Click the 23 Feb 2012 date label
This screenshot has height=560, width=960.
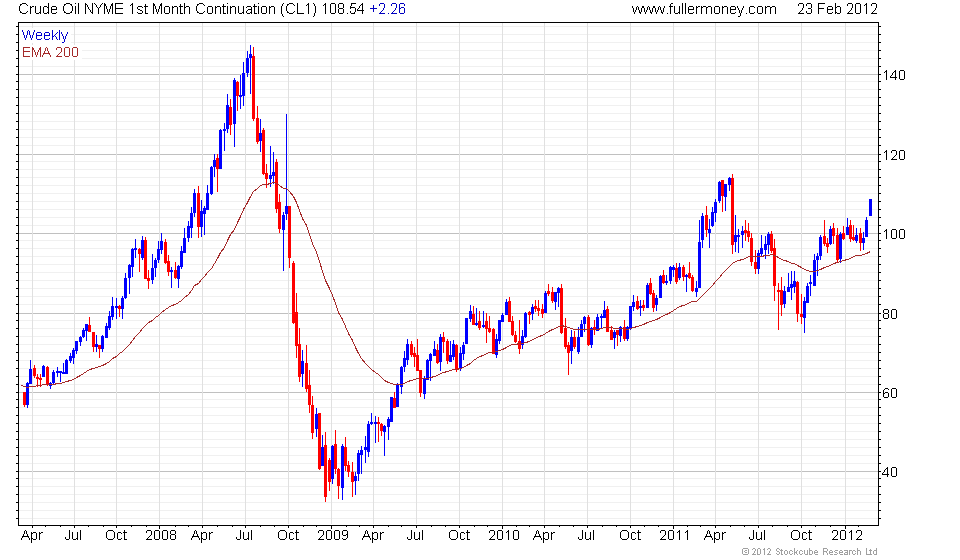pyautogui.click(x=837, y=9)
